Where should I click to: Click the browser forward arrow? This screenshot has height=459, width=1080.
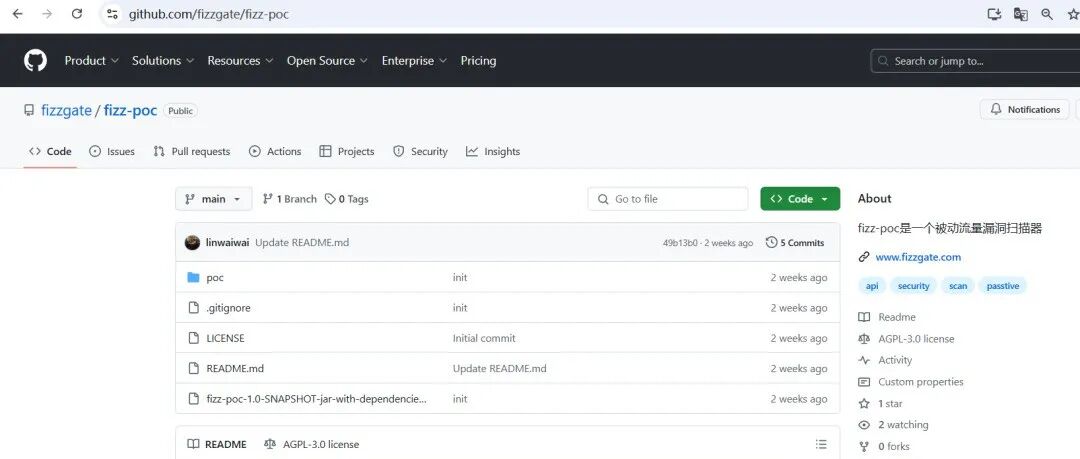pos(47,14)
